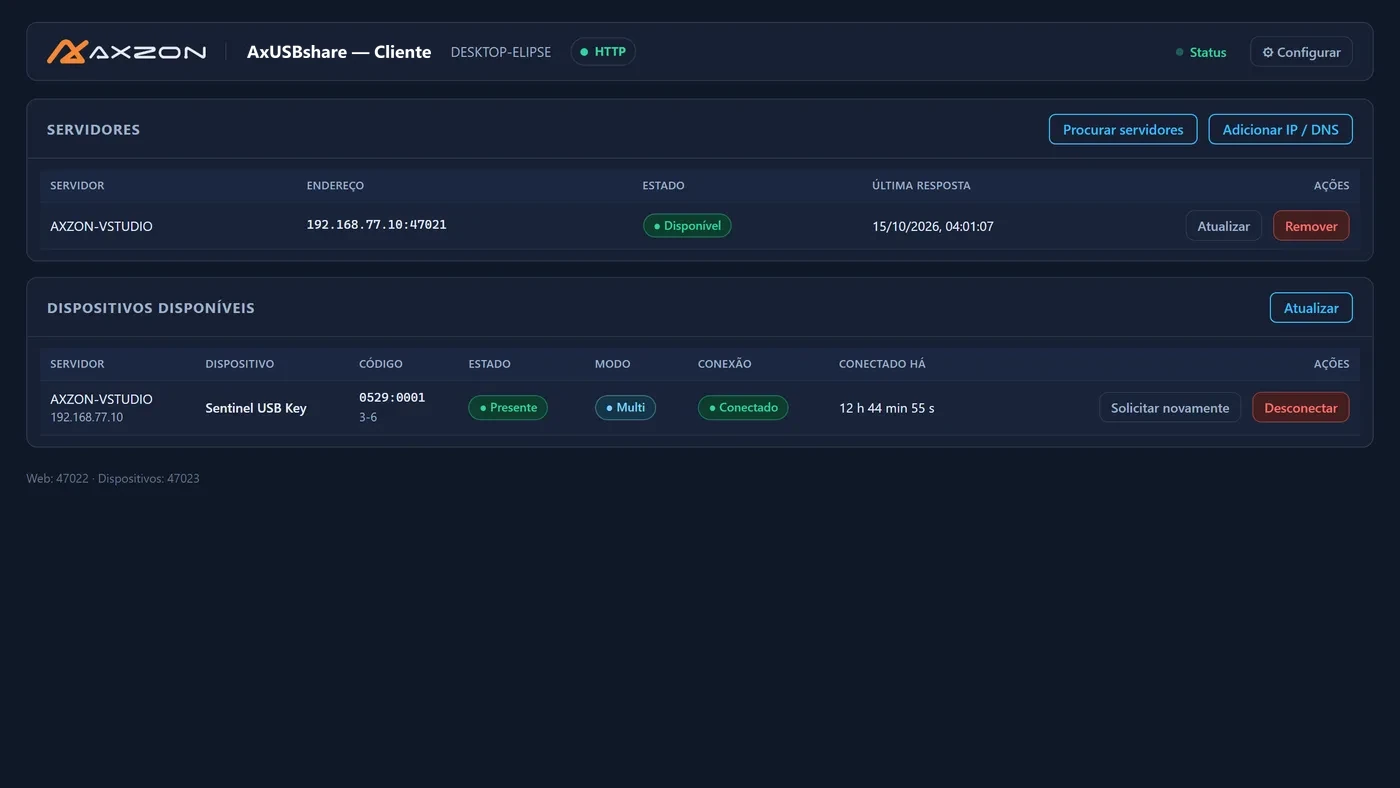1400x788 pixels.
Task: Click the CONEXÃO column header
Action: tap(725, 364)
